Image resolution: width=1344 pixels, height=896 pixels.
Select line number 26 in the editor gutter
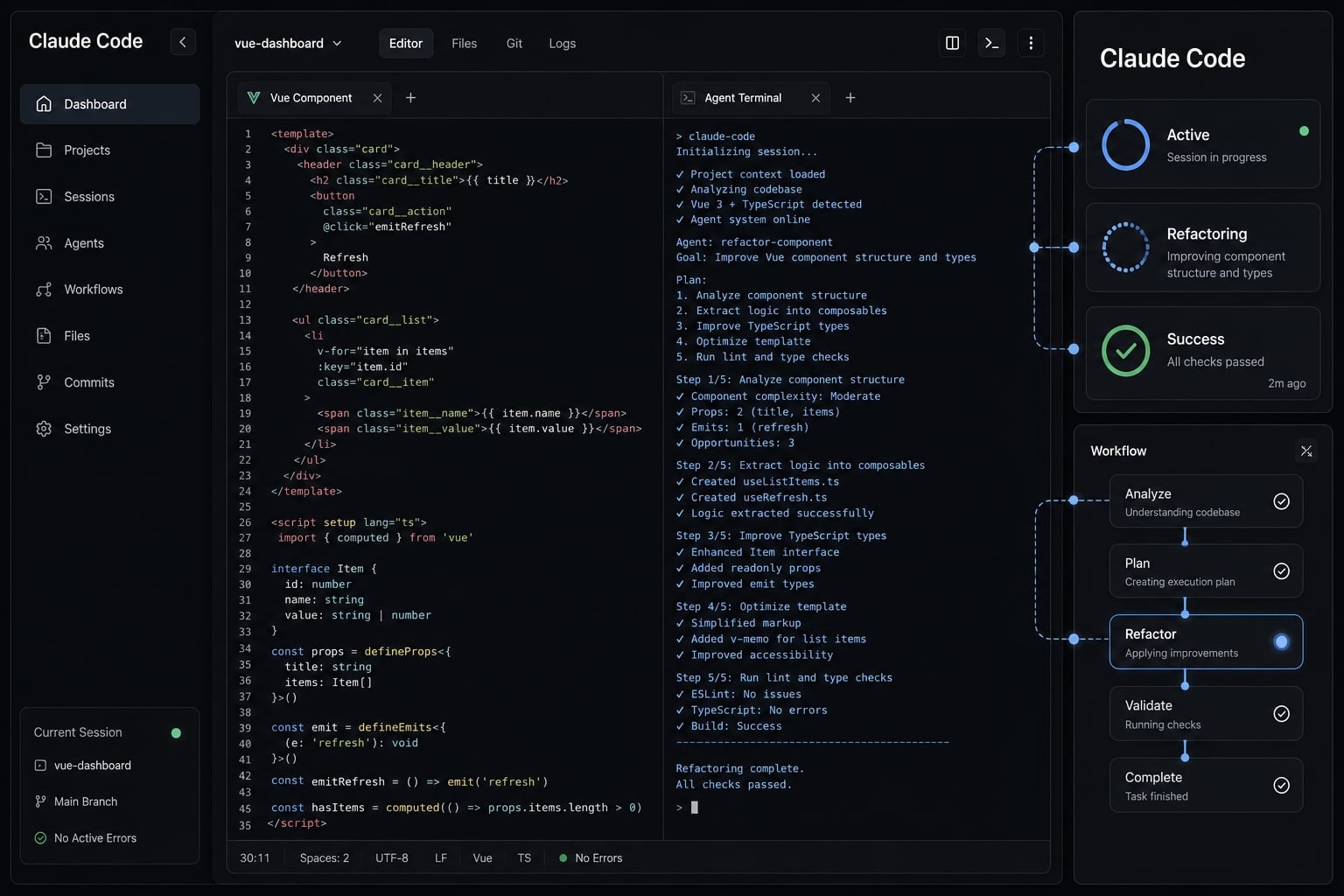coord(245,522)
